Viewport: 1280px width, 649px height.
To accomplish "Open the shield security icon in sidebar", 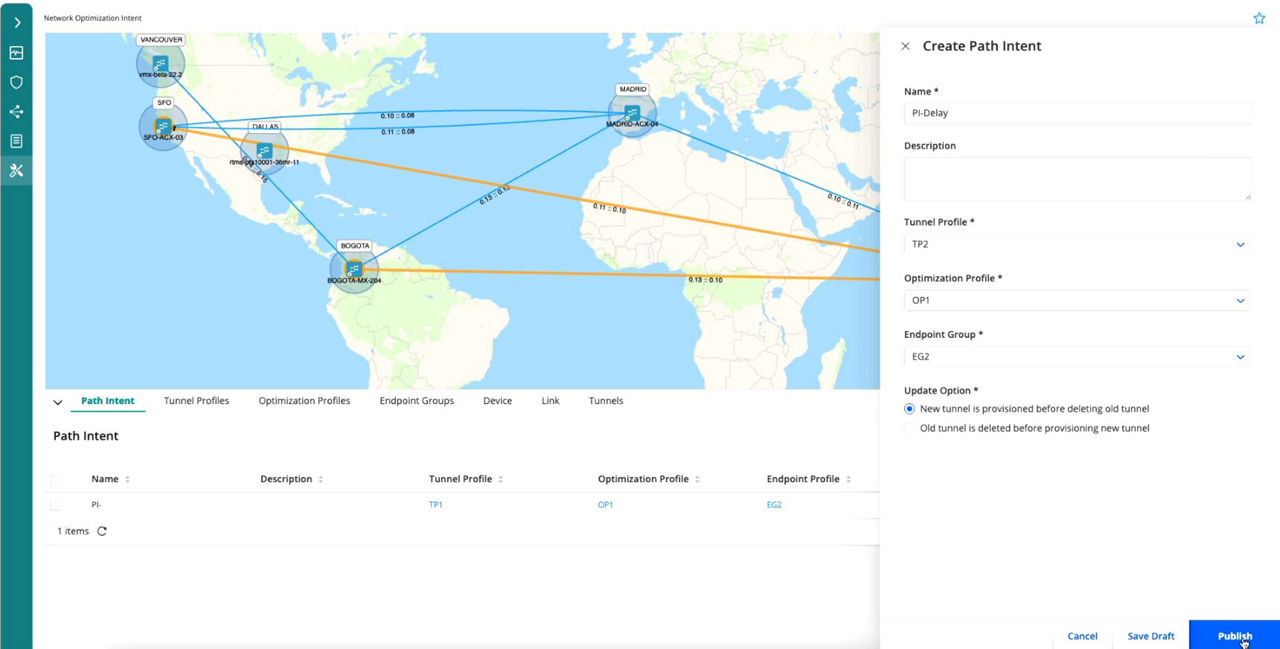I will point(16,82).
